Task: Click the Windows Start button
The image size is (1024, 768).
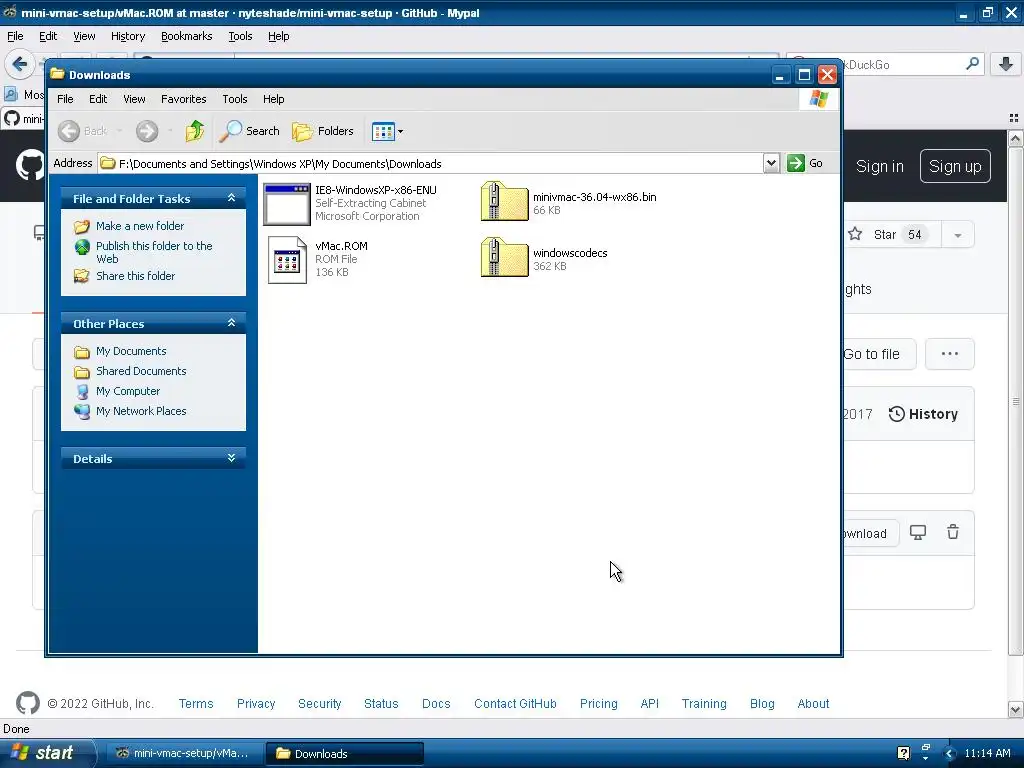Action: [47, 753]
